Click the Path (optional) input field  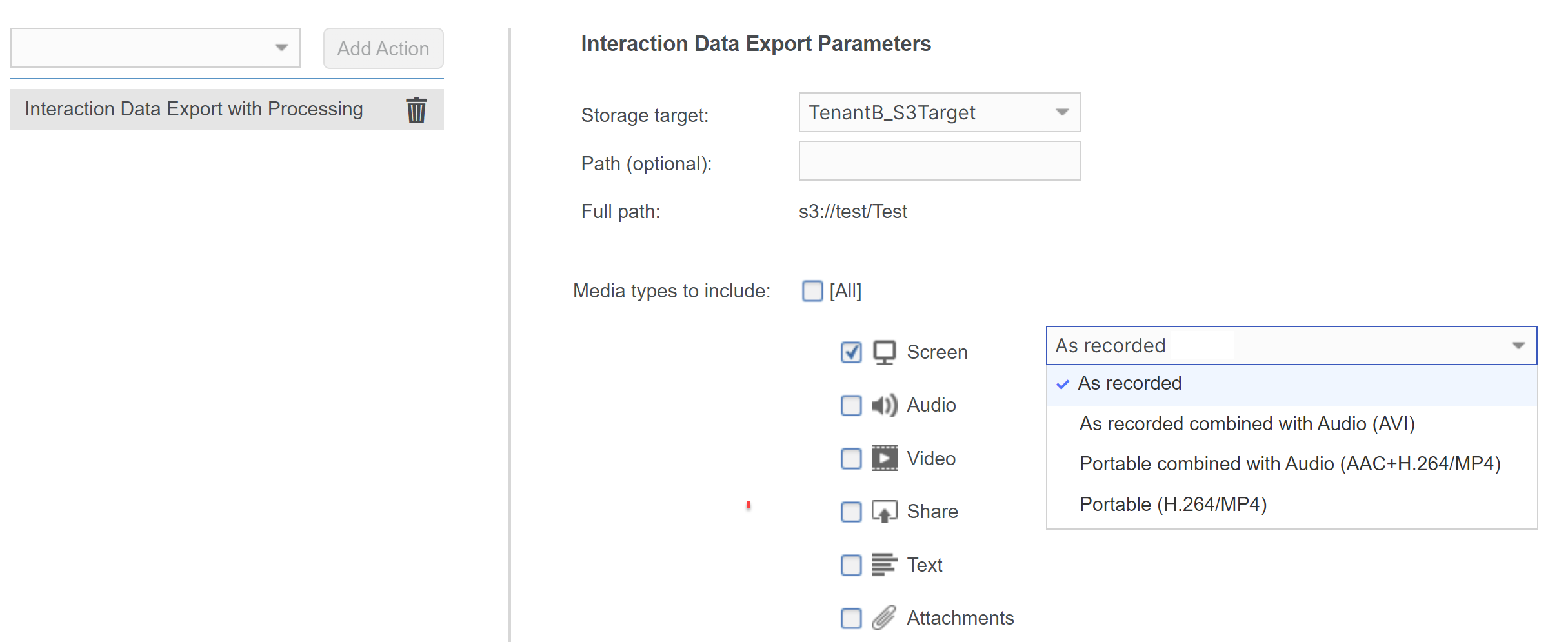(x=939, y=161)
